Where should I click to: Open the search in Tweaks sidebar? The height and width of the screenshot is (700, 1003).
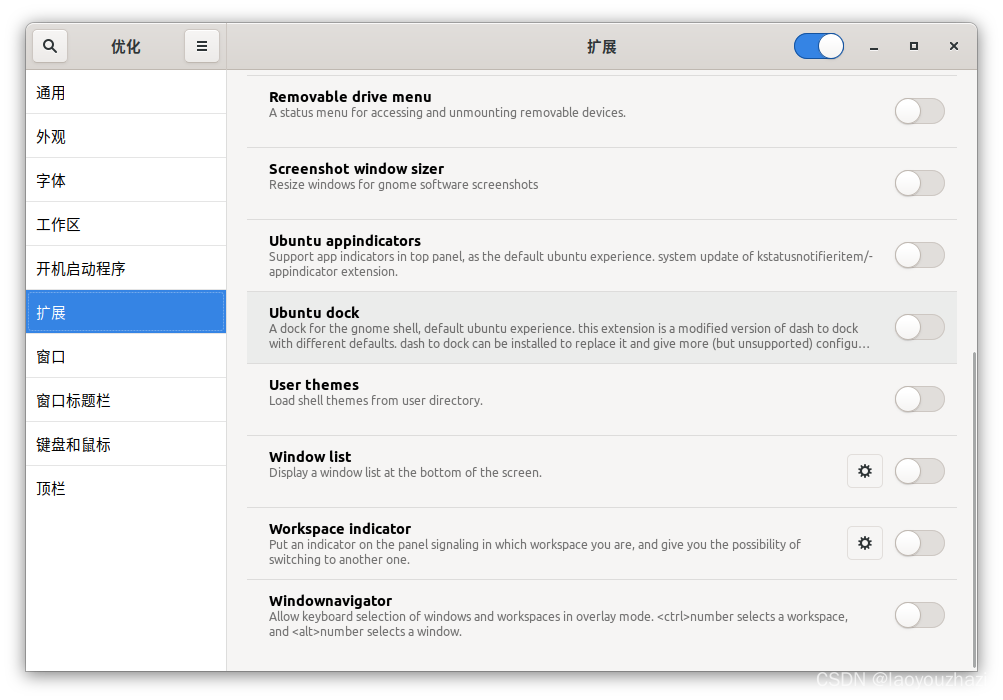pyautogui.click(x=50, y=46)
